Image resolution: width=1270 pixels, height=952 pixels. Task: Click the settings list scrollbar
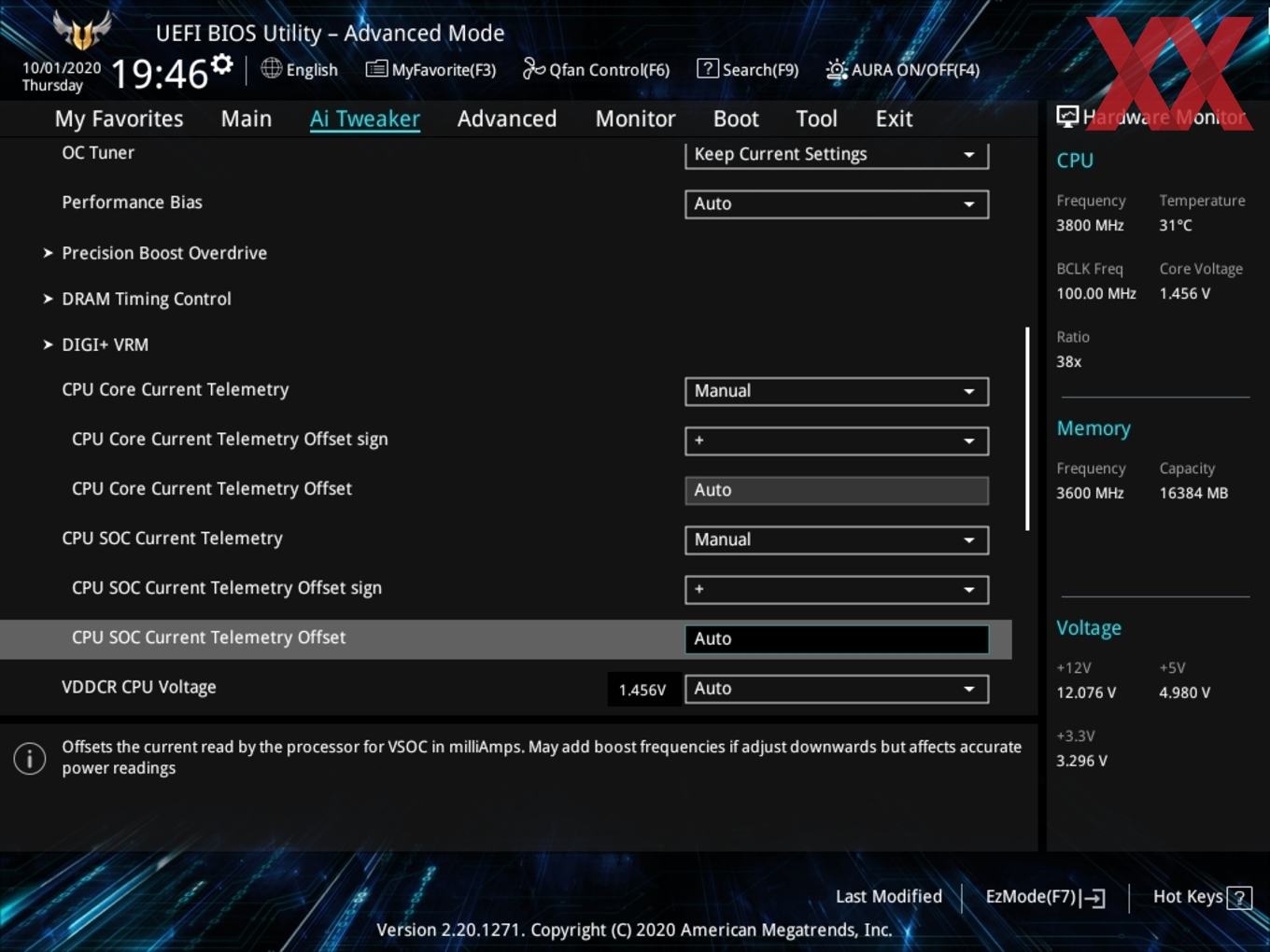tap(1027, 428)
